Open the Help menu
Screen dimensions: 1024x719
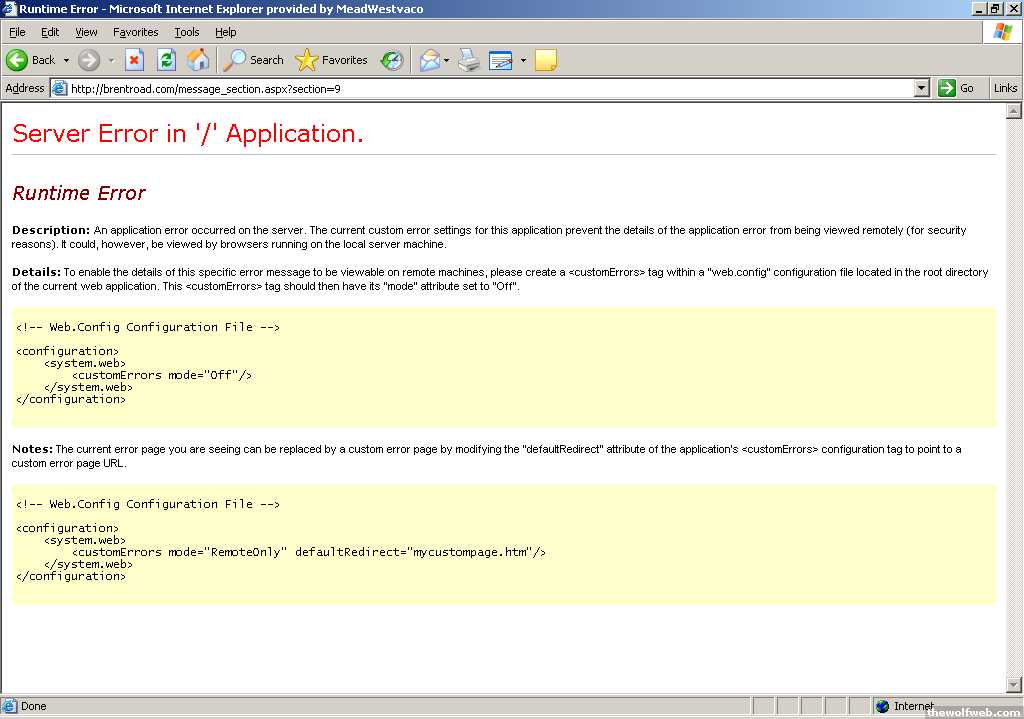(225, 32)
